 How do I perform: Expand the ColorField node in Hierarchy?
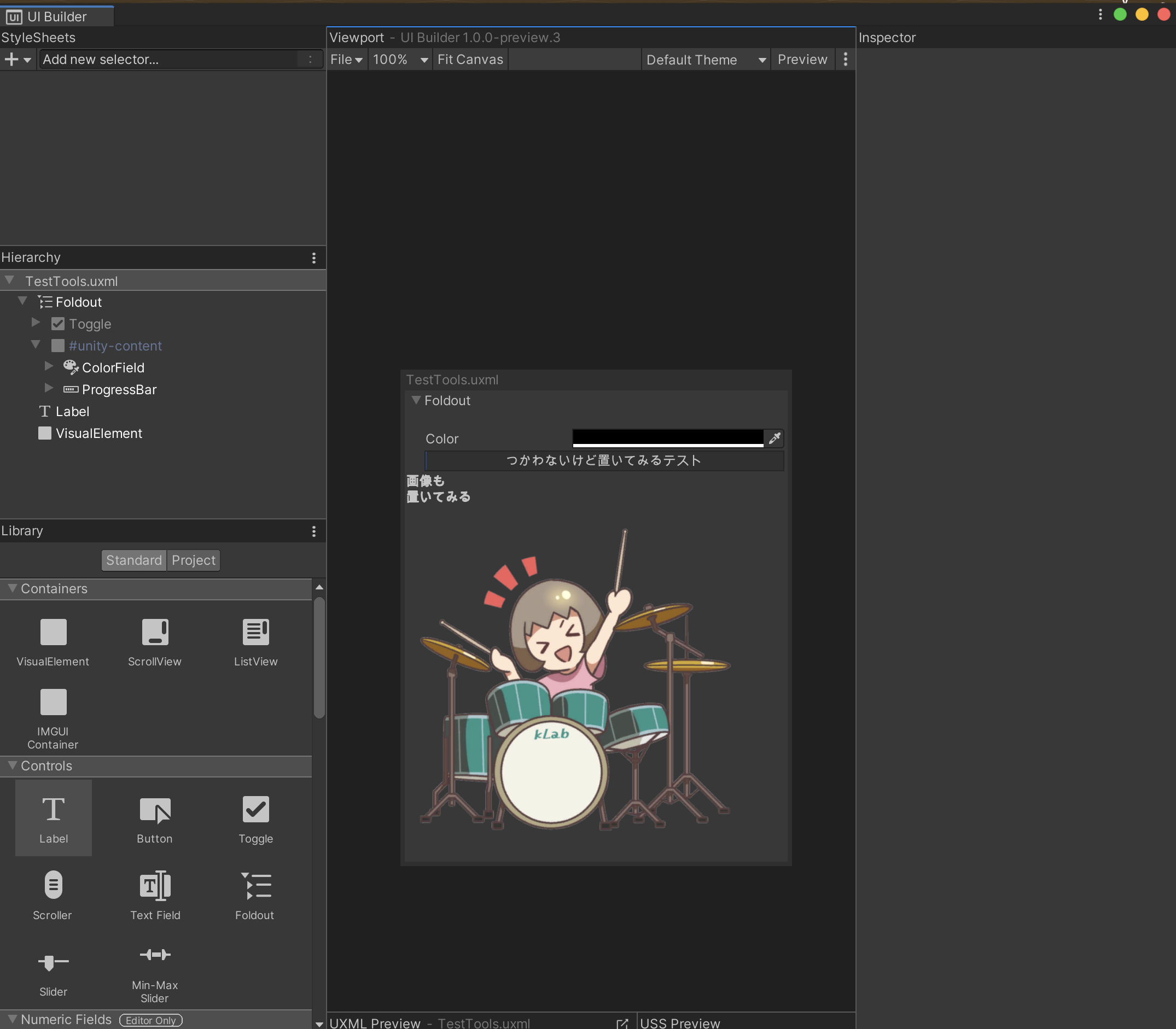49,366
